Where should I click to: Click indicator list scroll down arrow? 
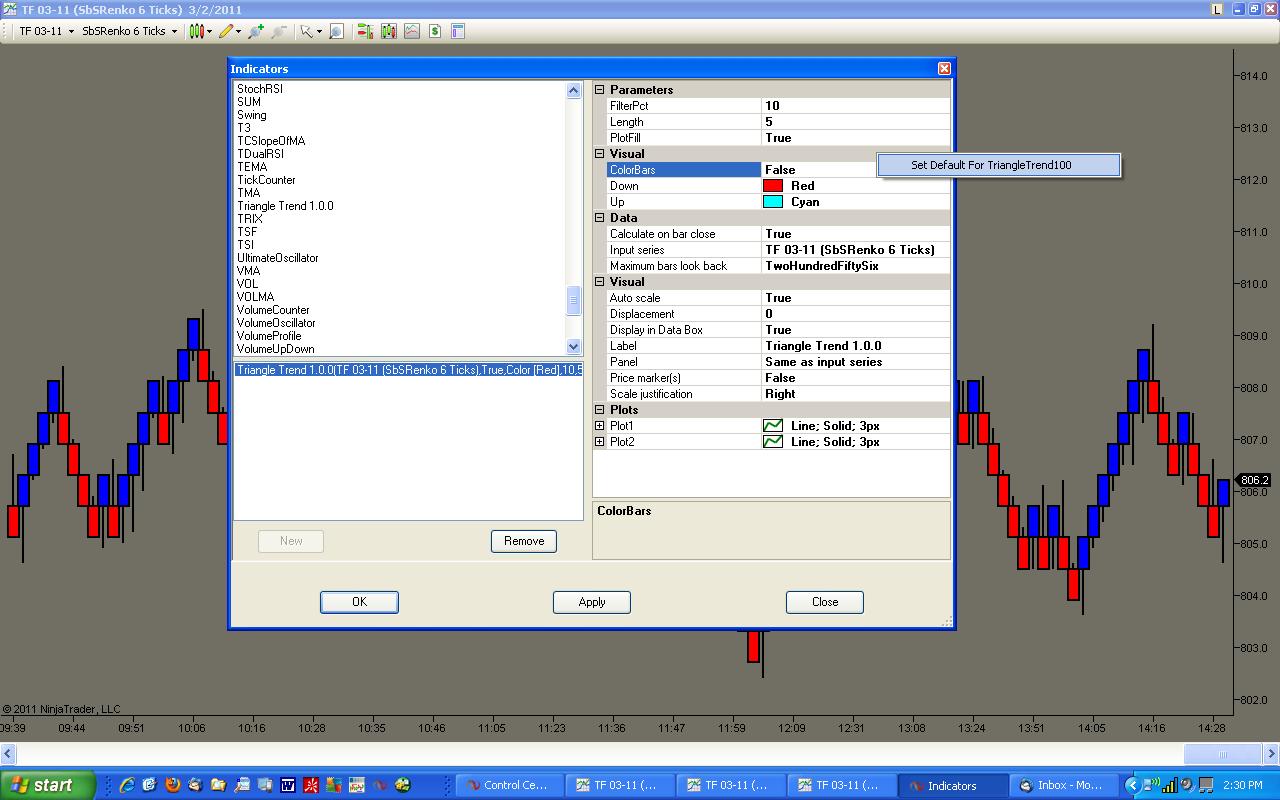coord(574,346)
